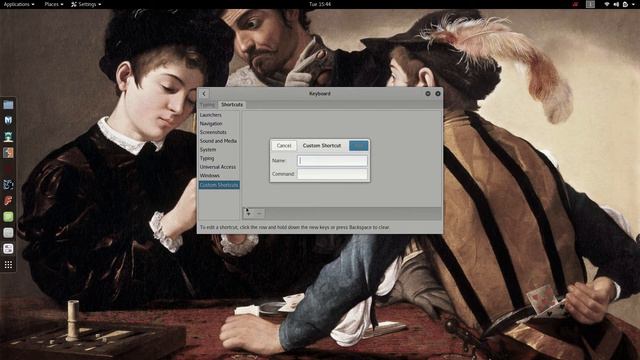The image size is (640, 360).
Task: Switch to the Shortcuts tab
Action: (232, 105)
